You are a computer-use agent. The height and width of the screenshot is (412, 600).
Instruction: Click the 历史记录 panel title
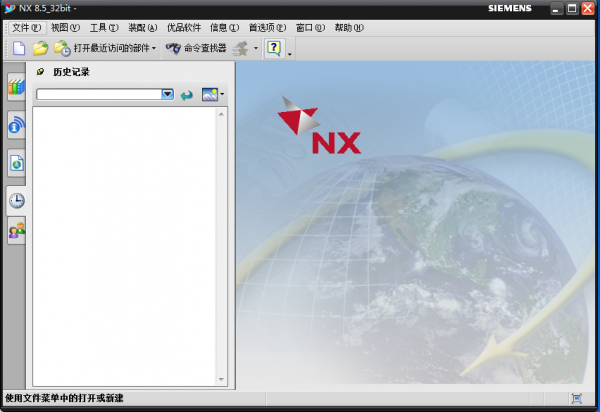tap(71, 72)
